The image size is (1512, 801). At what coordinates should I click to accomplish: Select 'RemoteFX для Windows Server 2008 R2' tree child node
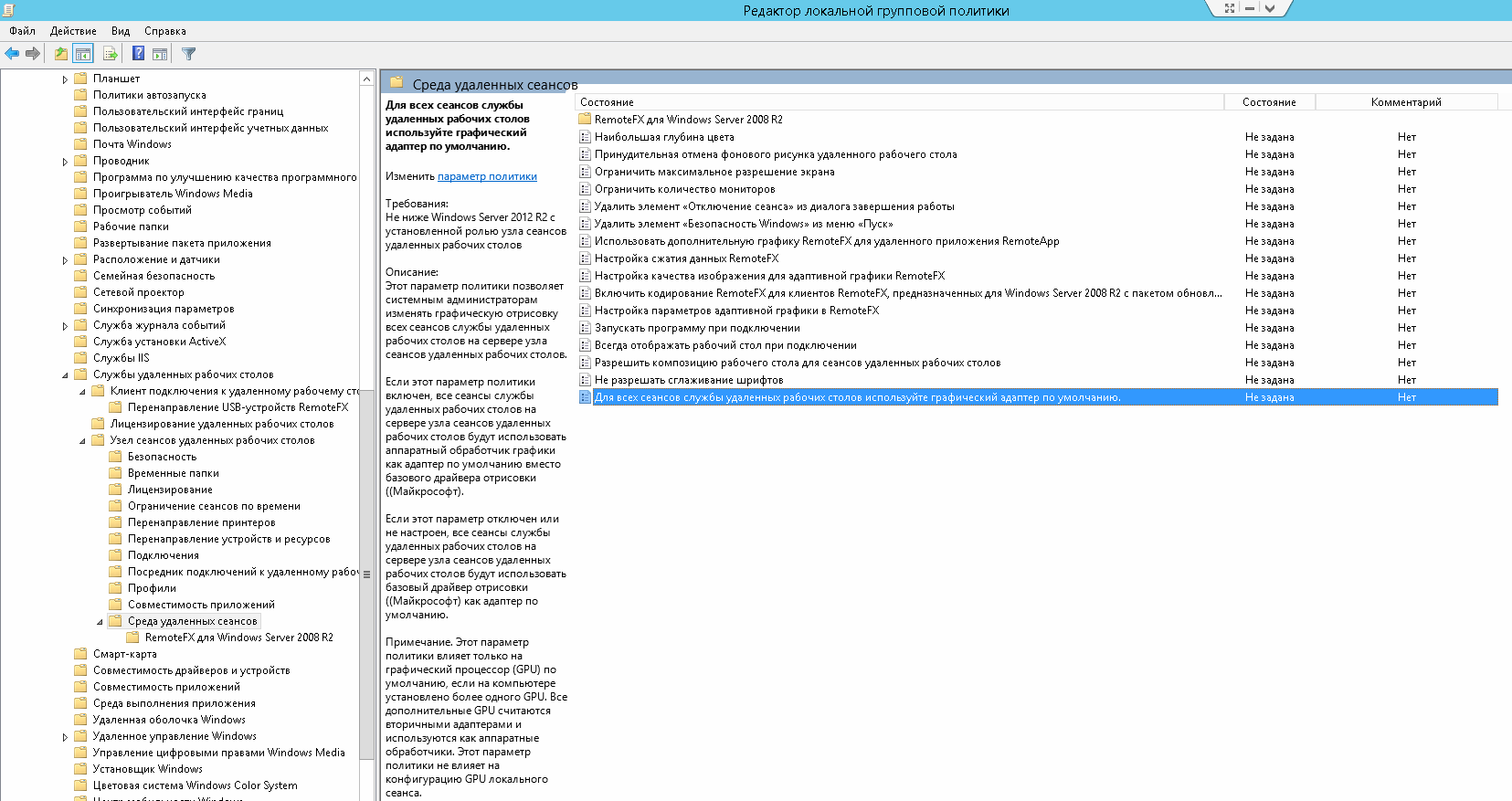239,638
